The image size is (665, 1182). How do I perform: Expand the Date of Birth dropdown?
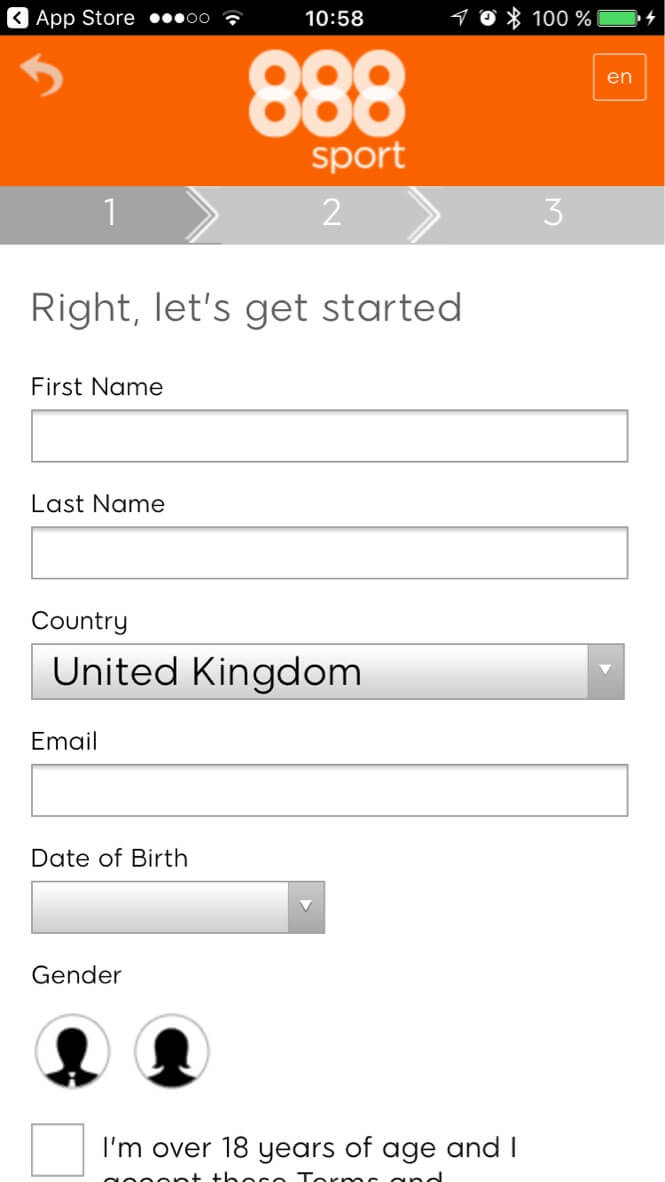click(x=178, y=907)
